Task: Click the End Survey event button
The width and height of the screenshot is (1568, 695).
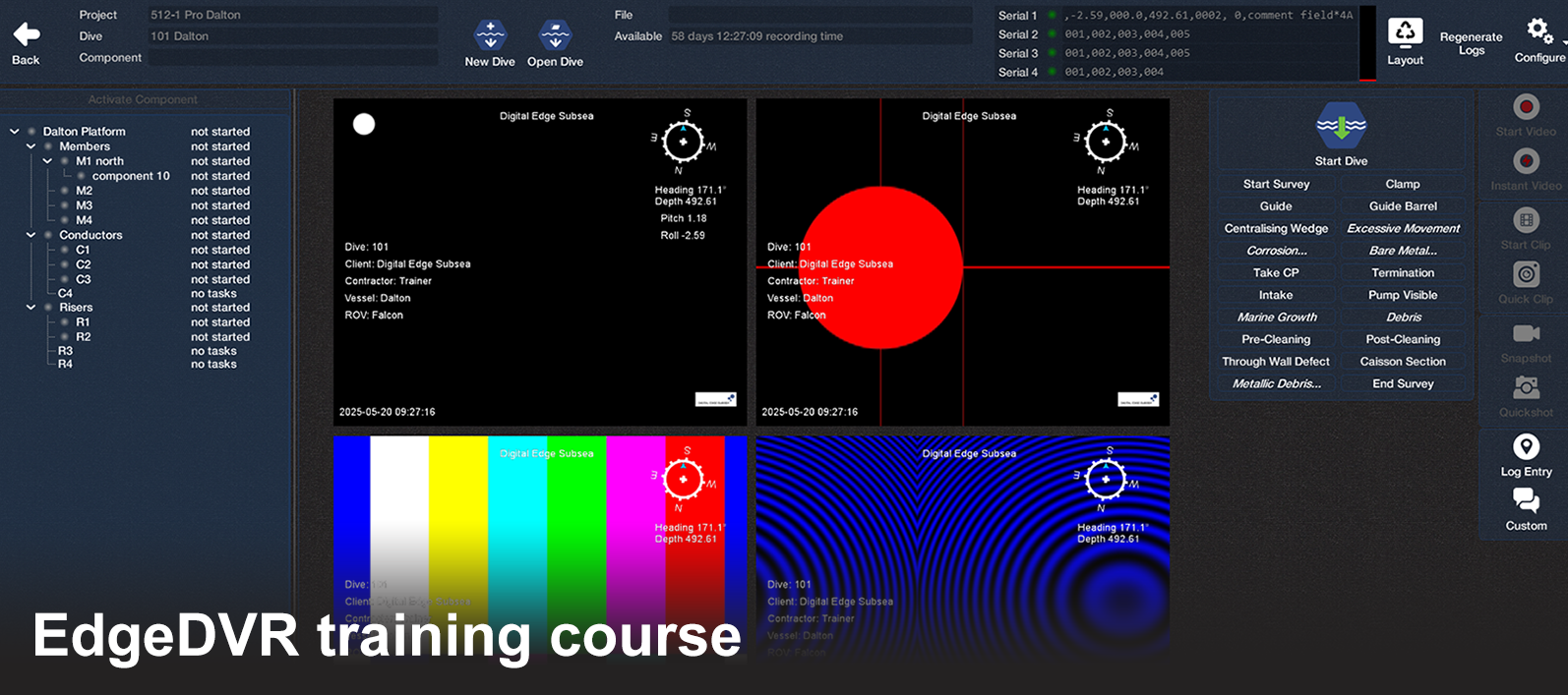Action: tap(1403, 384)
